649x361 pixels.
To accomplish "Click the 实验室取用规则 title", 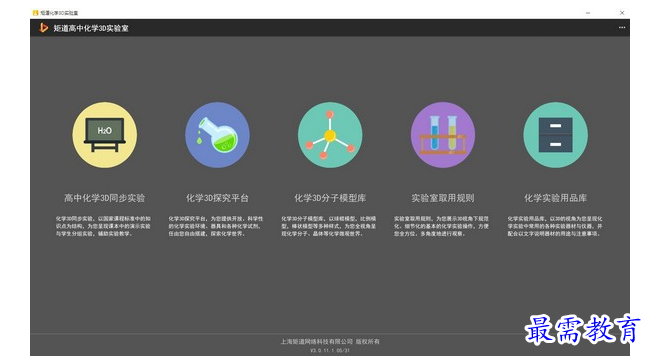I will 443,198.
